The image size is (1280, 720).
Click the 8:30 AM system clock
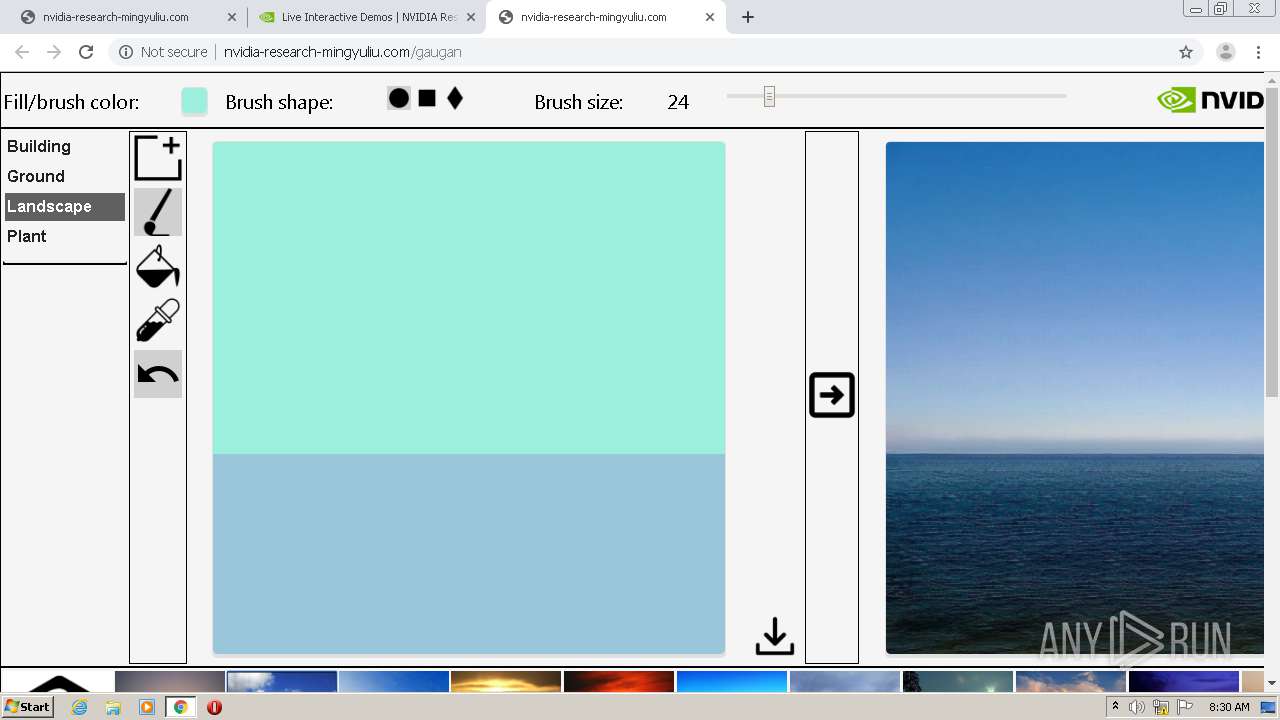point(1229,707)
